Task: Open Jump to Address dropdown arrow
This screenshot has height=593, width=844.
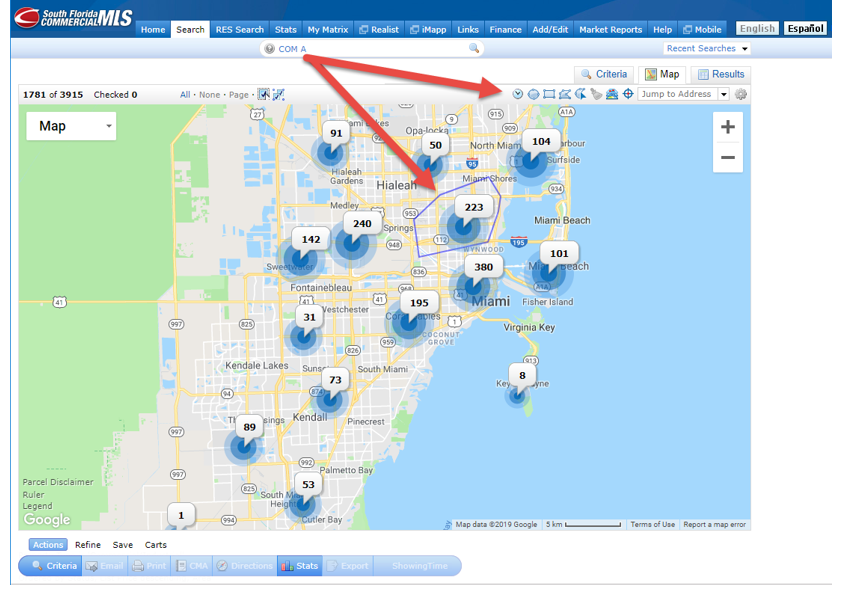Action: tap(724, 94)
